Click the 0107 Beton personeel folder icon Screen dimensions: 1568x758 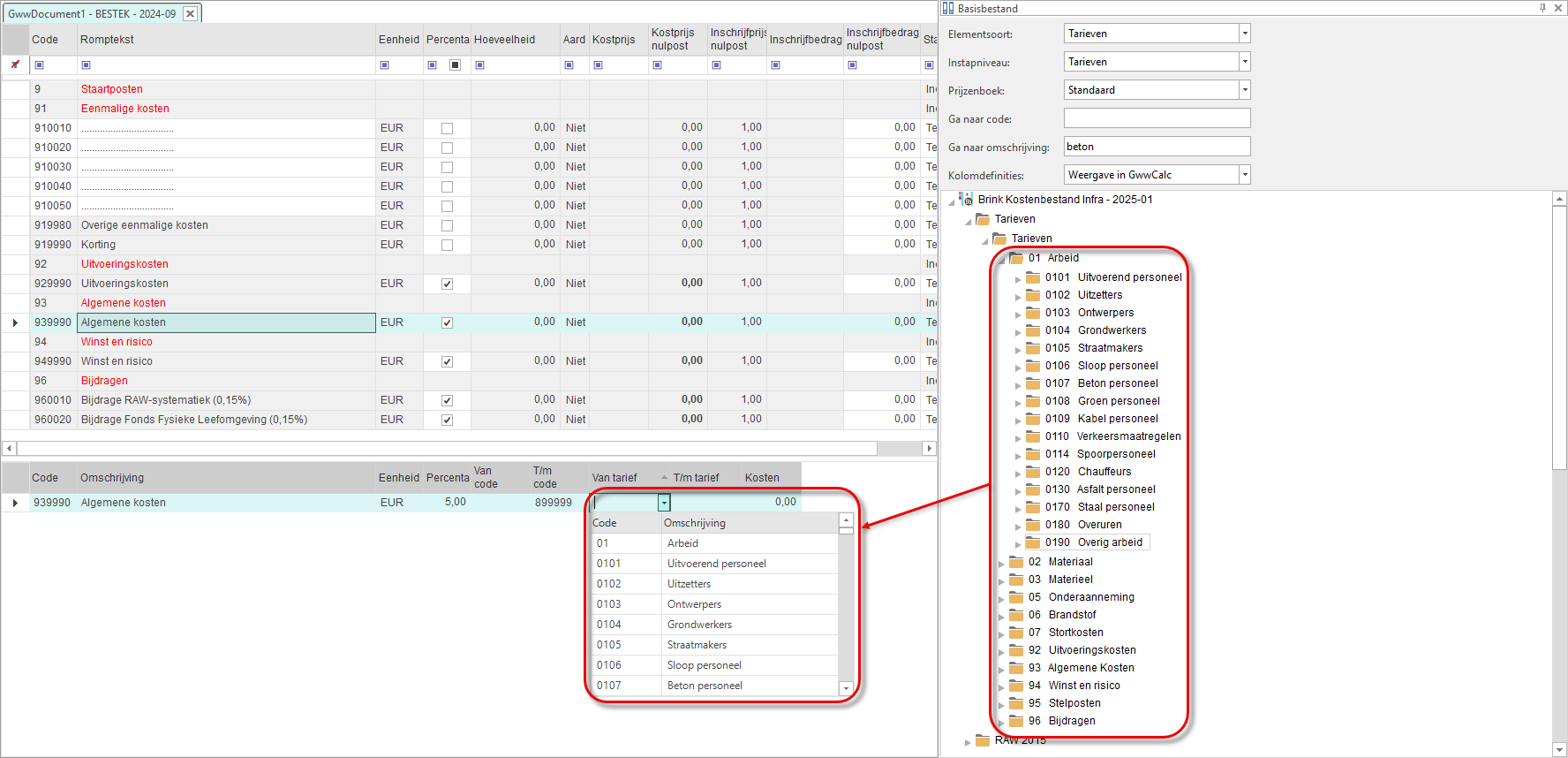point(1033,383)
